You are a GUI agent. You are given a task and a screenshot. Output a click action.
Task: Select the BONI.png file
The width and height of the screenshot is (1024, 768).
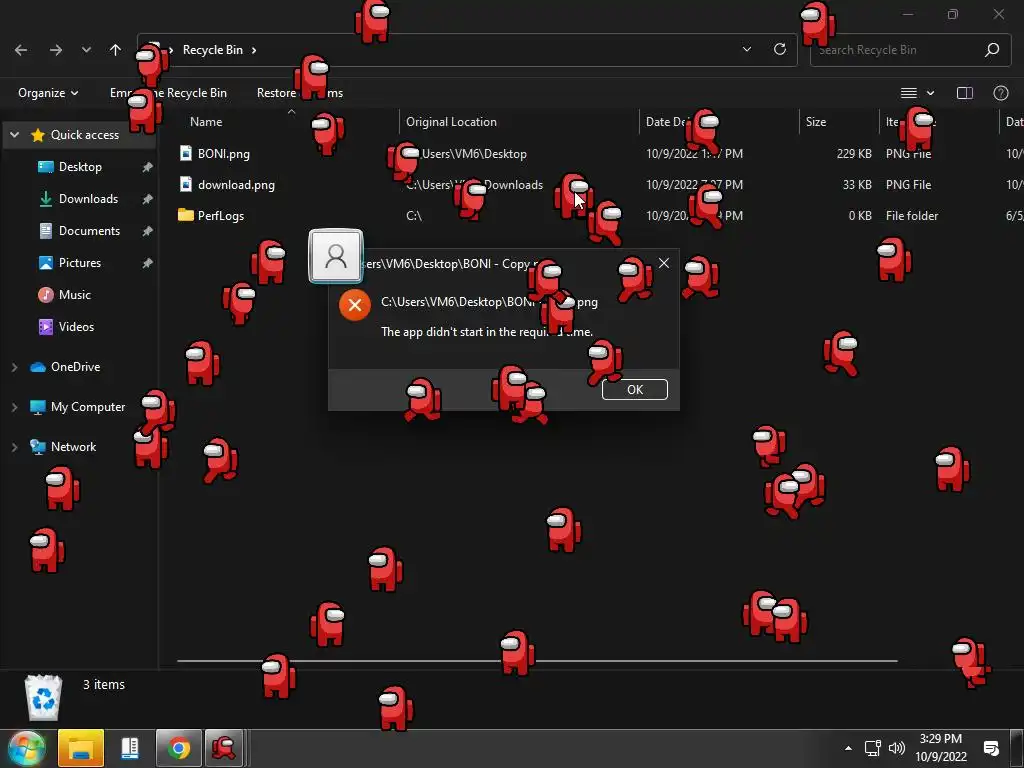coord(224,154)
